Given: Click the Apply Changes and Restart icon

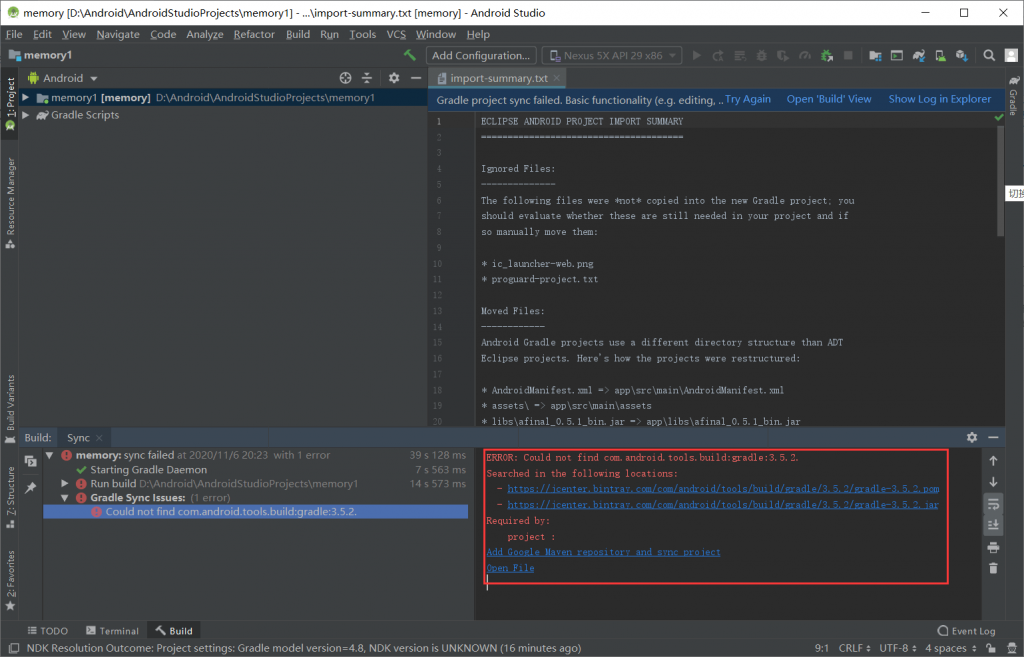Looking at the screenshot, I should 718,56.
